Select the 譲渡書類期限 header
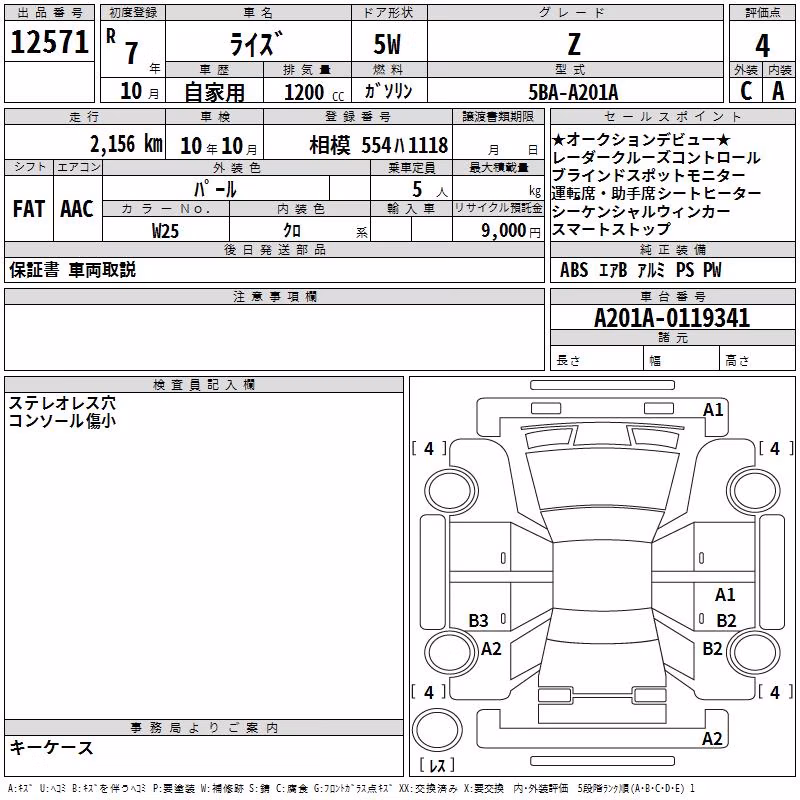The image size is (800, 800). coord(498,116)
